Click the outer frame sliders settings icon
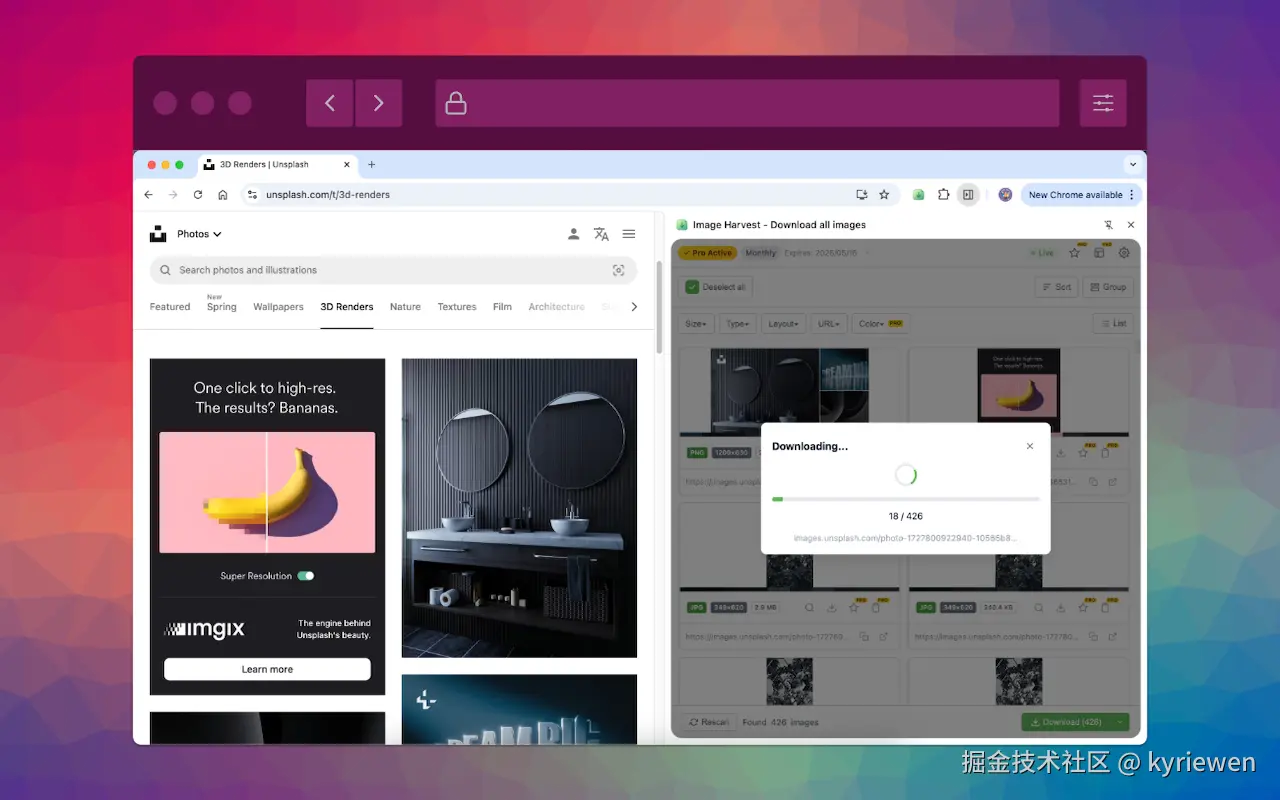1280x800 pixels. tap(1103, 103)
